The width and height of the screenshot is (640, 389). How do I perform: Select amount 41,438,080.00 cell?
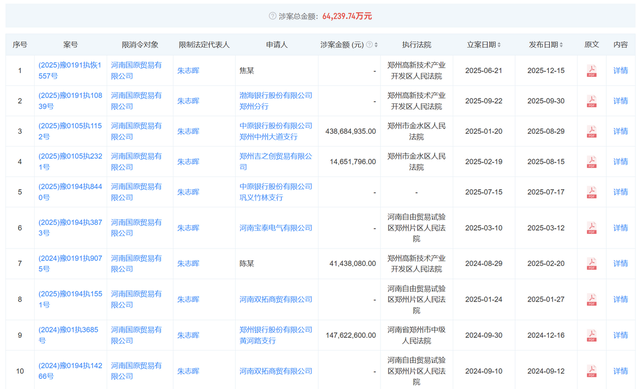[x=353, y=264]
